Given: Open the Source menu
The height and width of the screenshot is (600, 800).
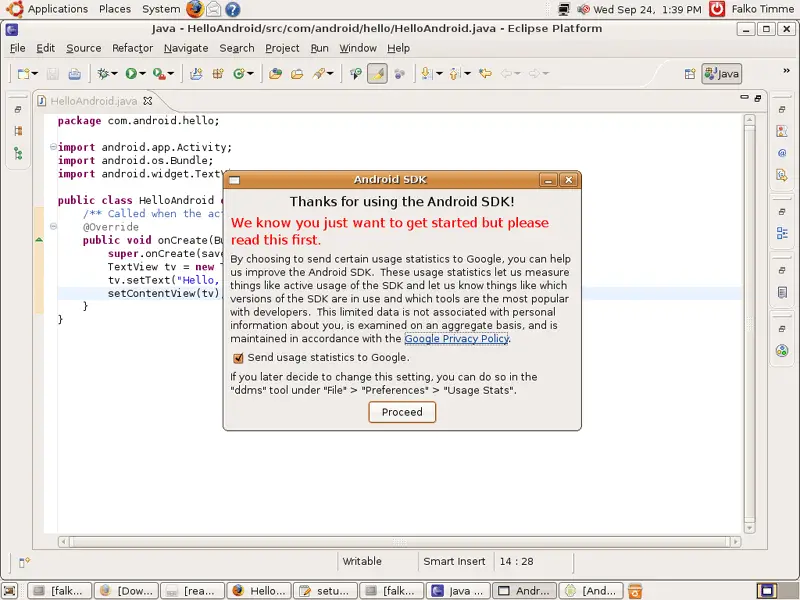Looking at the screenshot, I should click(x=84, y=48).
